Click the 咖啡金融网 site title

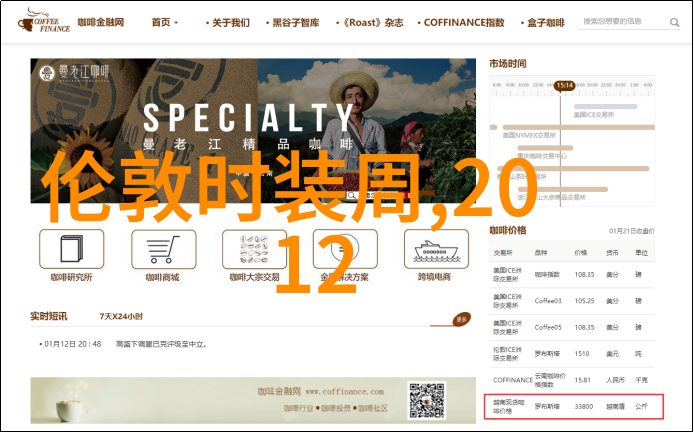(101, 22)
